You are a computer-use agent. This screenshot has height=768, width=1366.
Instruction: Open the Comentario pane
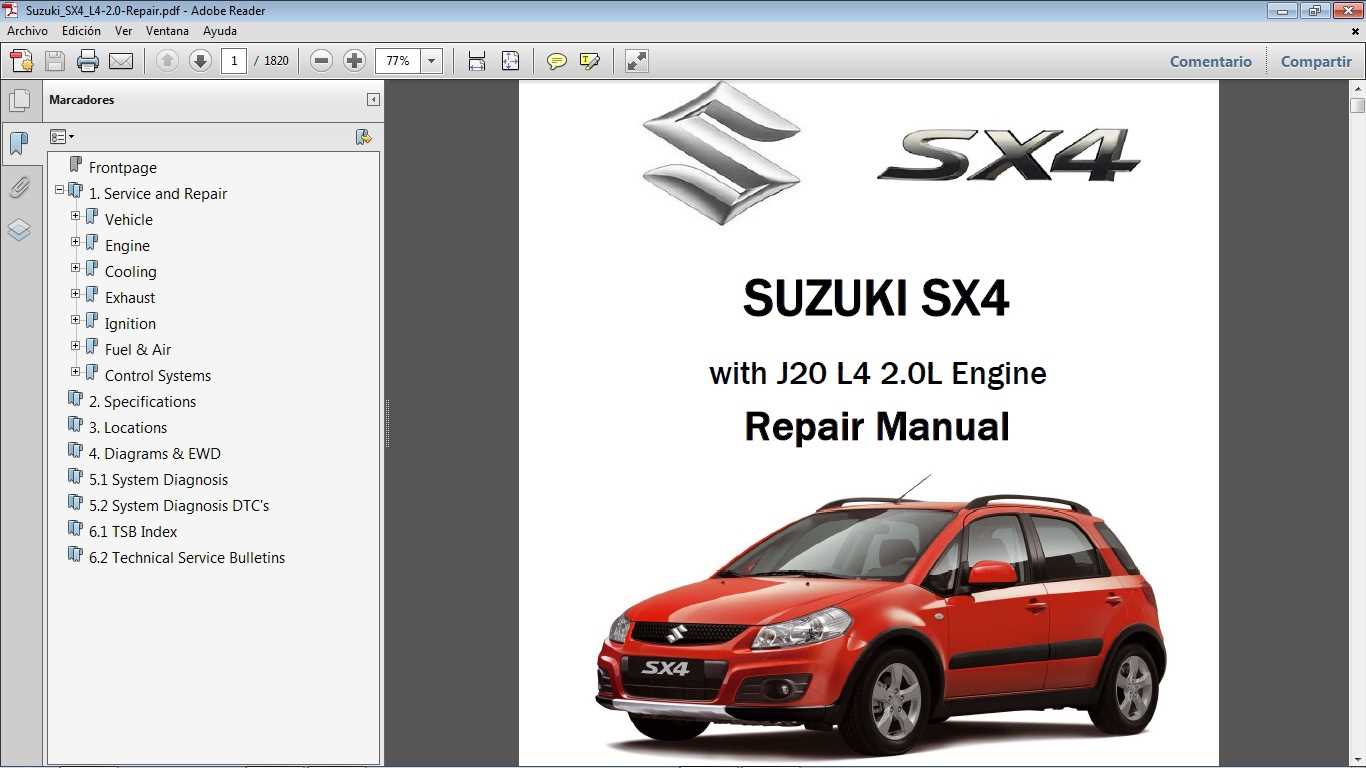pos(1211,61)
